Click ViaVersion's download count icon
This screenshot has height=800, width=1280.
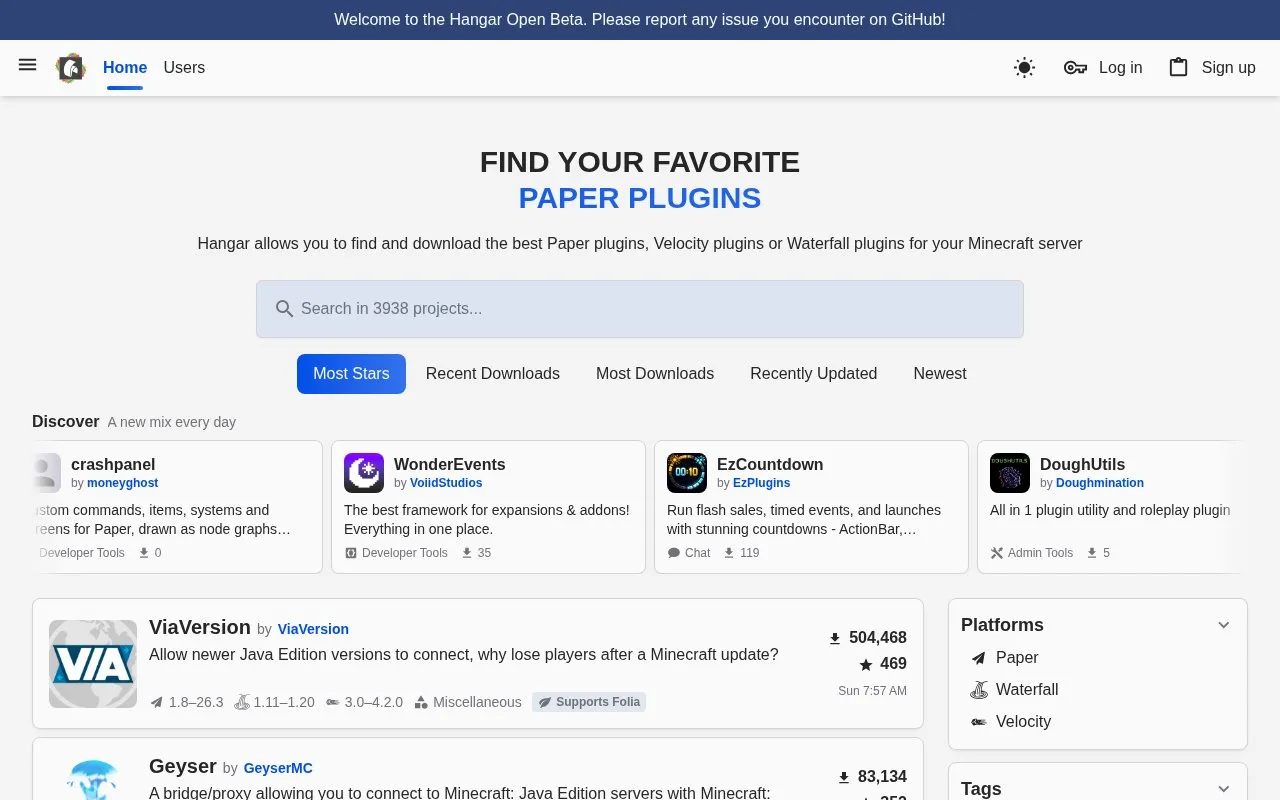pyautogui.click(x=835, y=638)
